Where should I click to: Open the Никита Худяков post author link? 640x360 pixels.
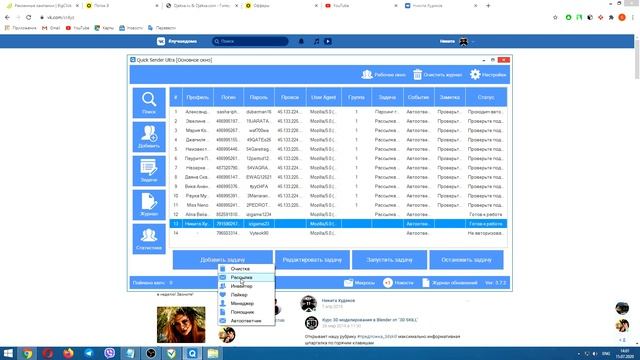pyautogui.click(x=338, y=300)
